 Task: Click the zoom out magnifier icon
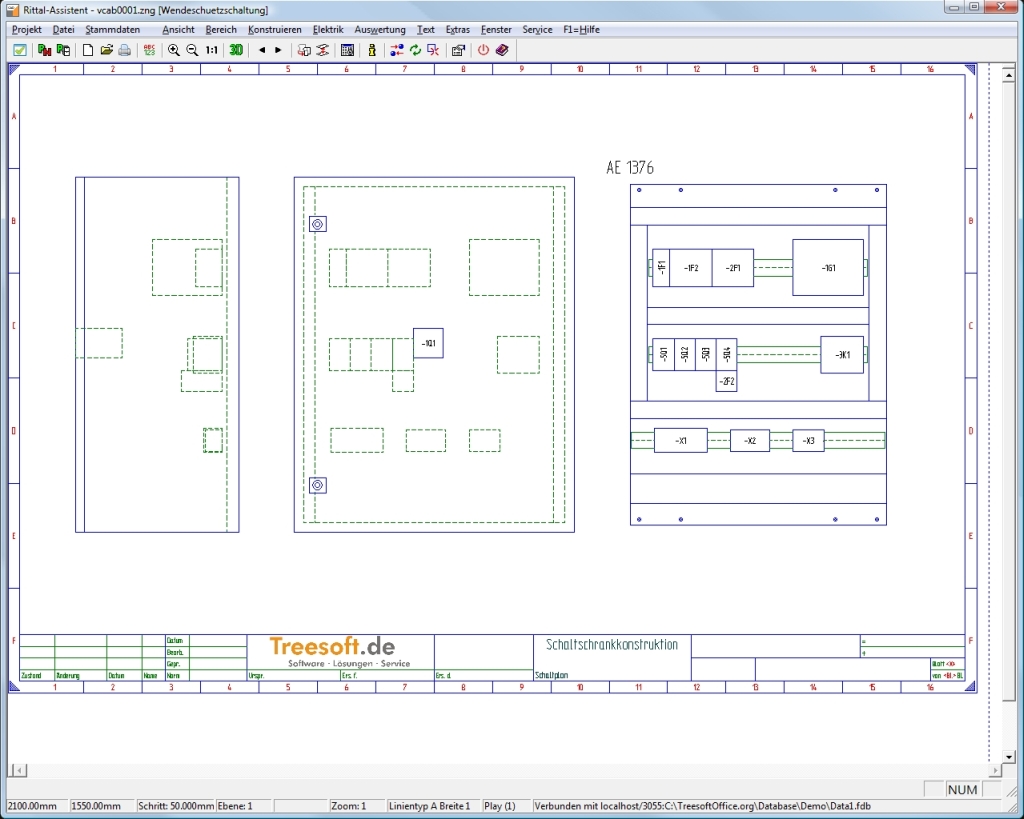(x=192, y=49)
